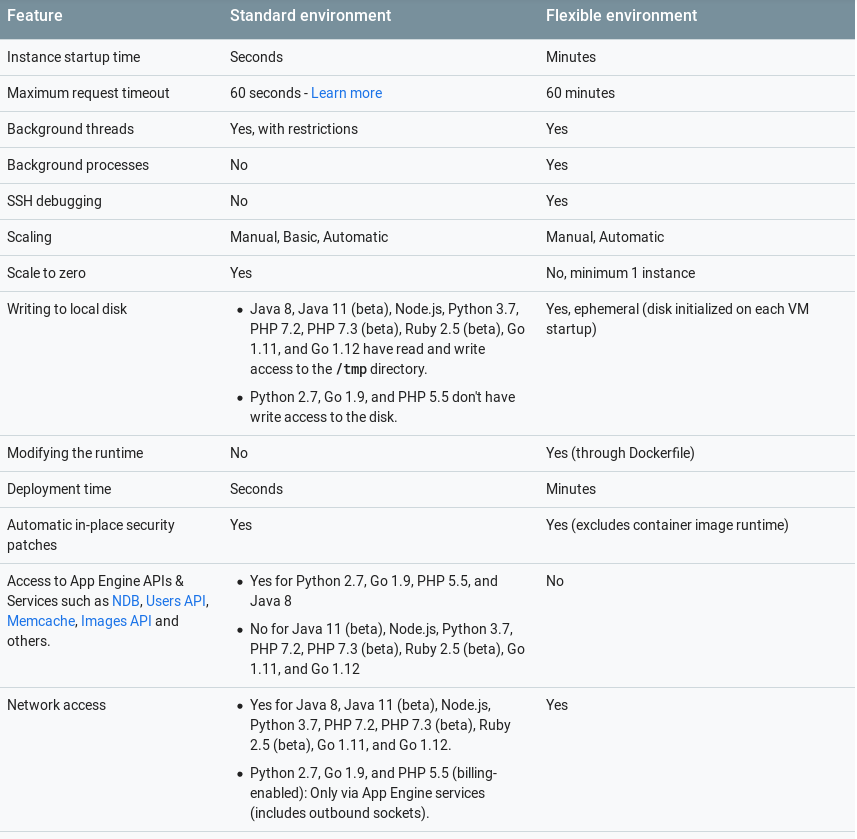Click the Standard environment column header

[310, 15]
